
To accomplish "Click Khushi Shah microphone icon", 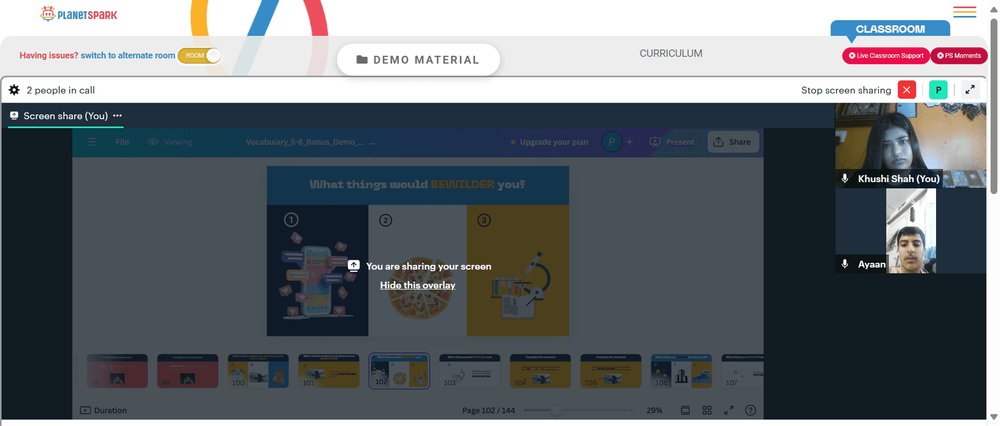I will coord(845,179).
